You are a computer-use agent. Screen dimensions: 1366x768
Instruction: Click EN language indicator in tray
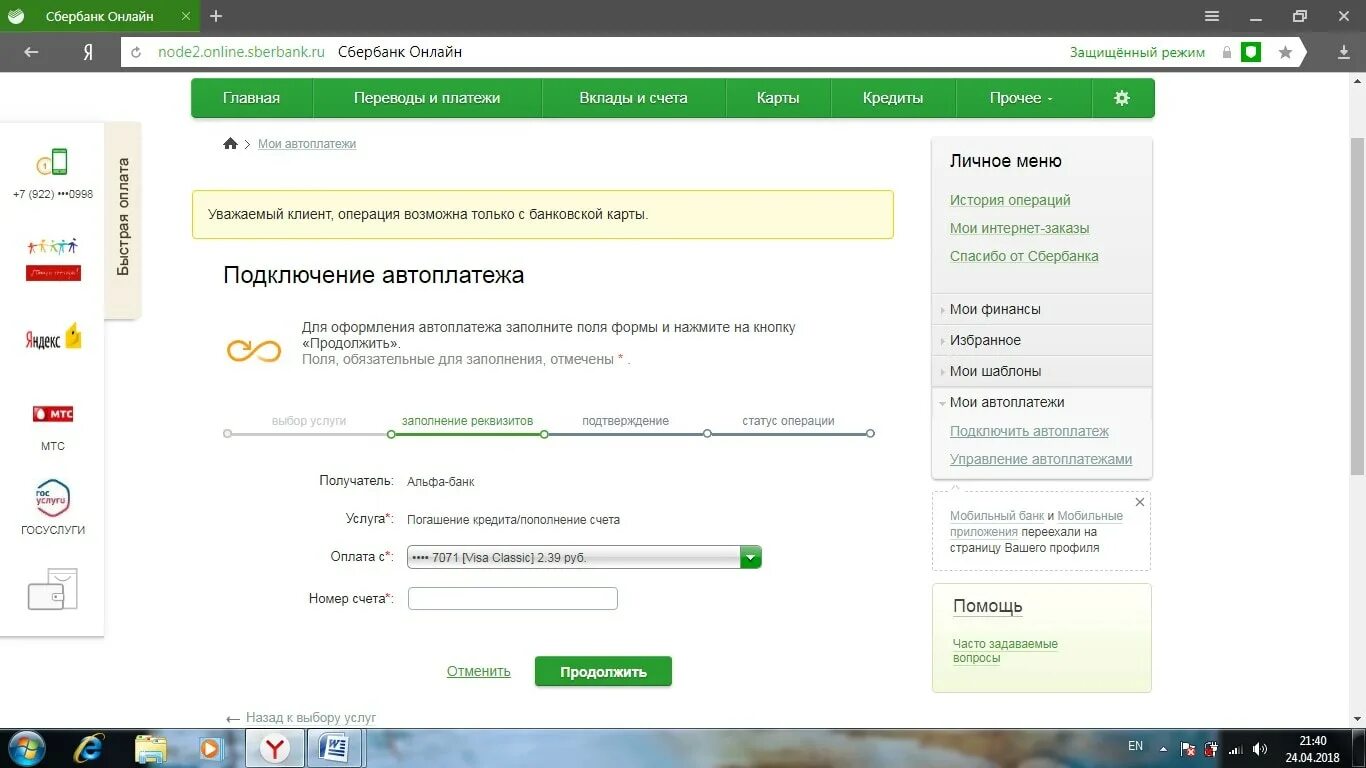tap(1135, 746)
